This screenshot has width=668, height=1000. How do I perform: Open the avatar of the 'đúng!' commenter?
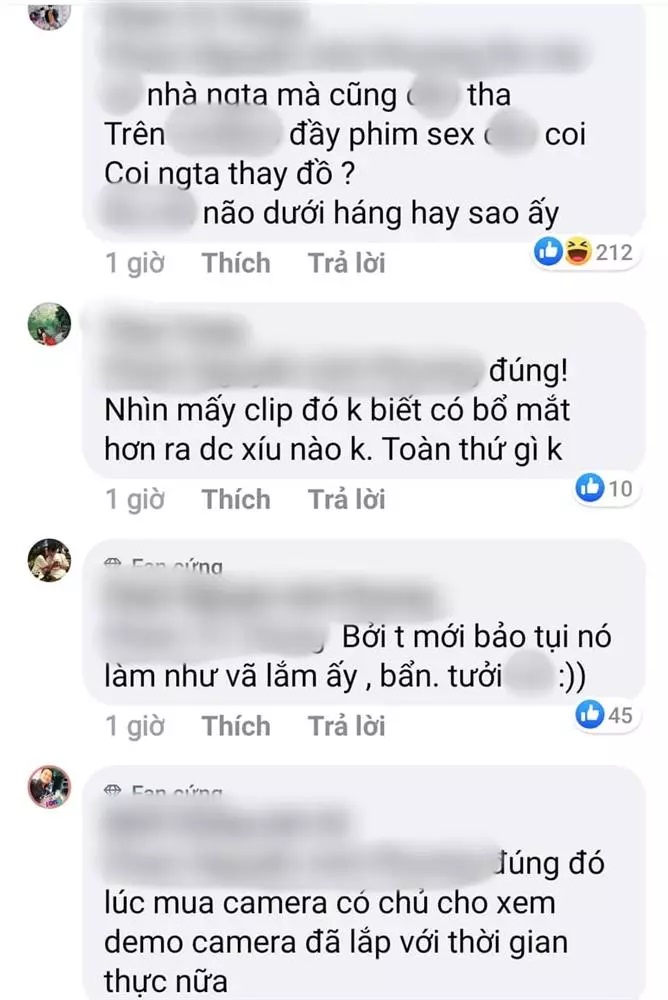tap(49, 325)
